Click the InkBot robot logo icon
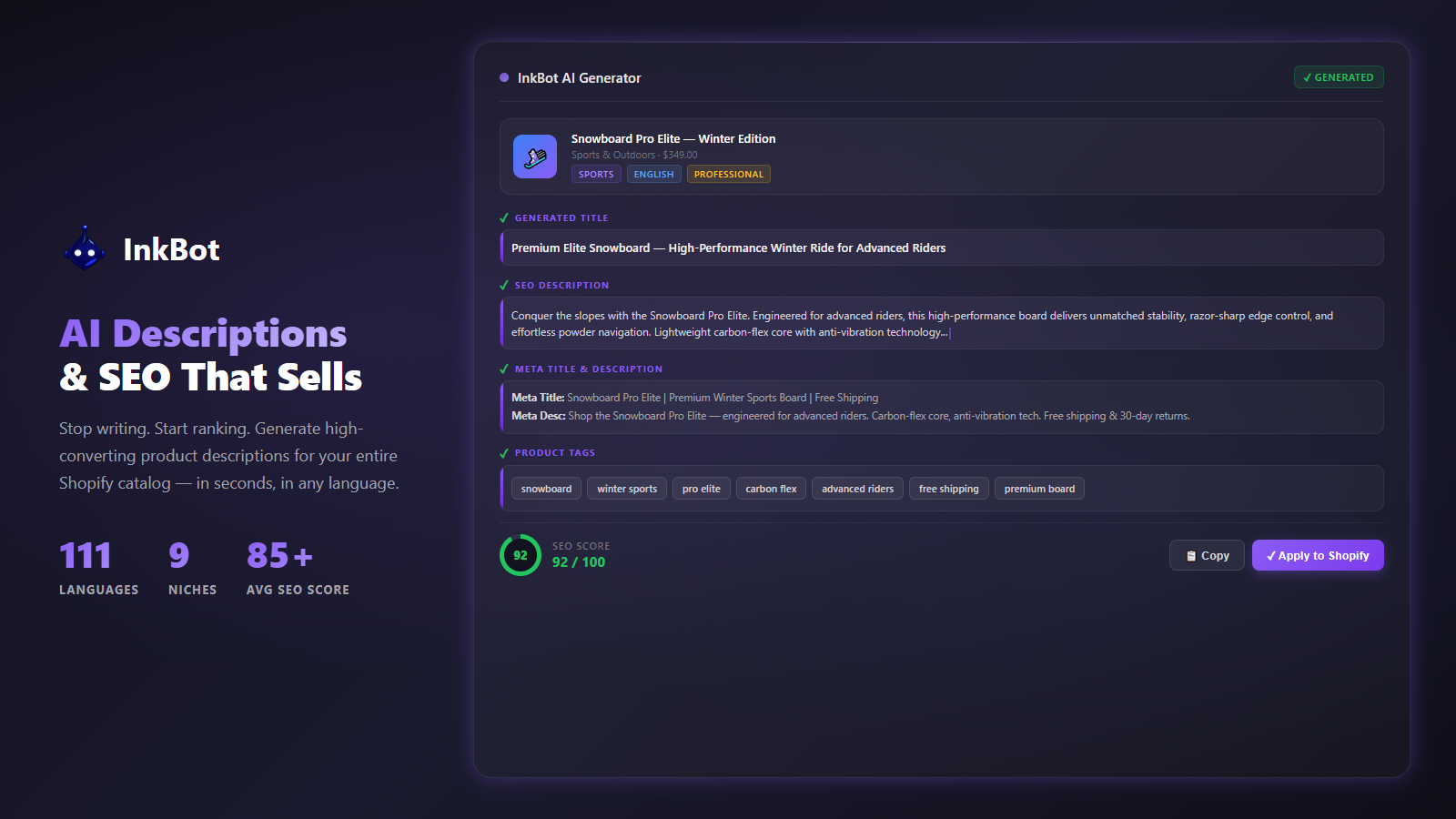 85,248
